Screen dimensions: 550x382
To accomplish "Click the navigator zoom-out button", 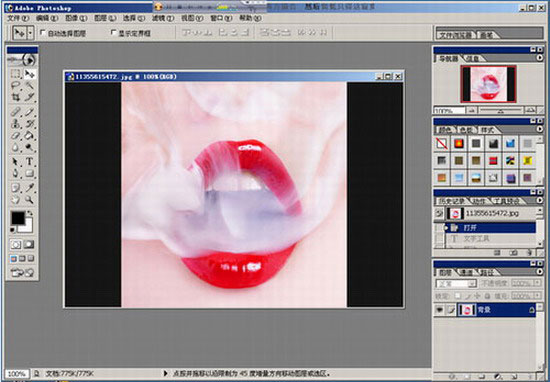I will point(472,110).
